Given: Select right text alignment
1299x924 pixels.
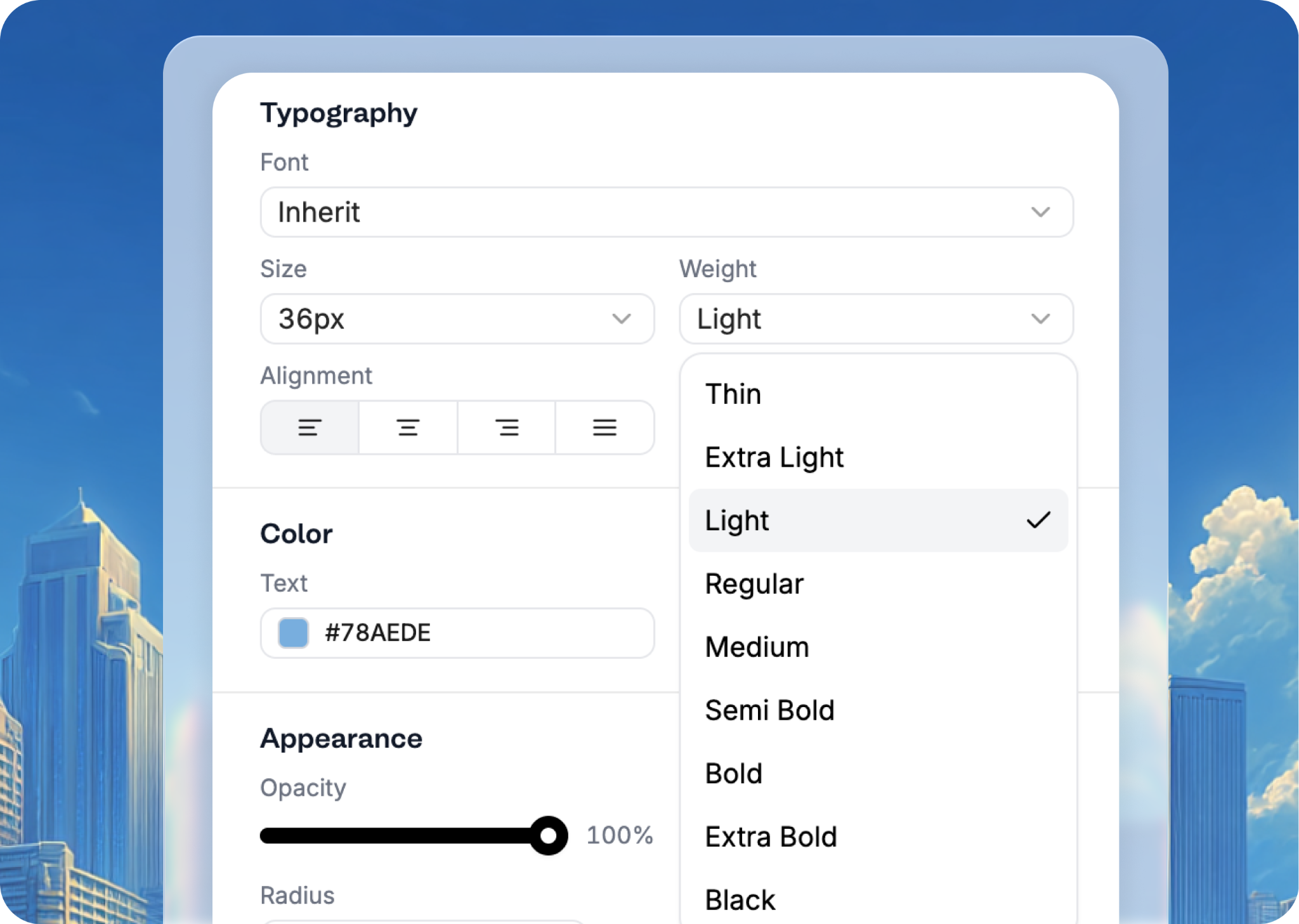Looking at the screenshot, I should click(x=506, y=427).
